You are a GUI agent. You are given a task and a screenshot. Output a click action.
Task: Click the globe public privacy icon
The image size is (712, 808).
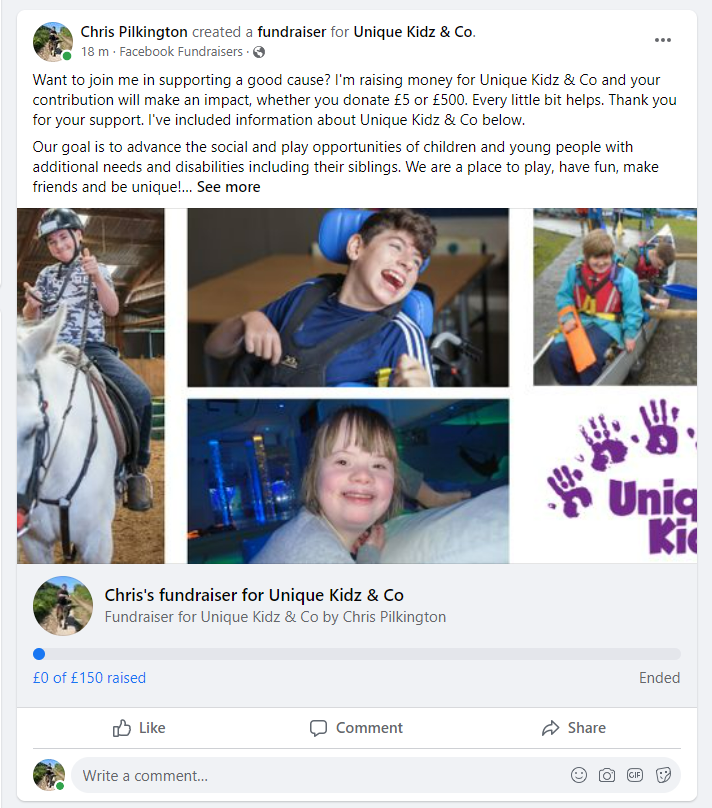pyautogui.click(x=259, y=52)
